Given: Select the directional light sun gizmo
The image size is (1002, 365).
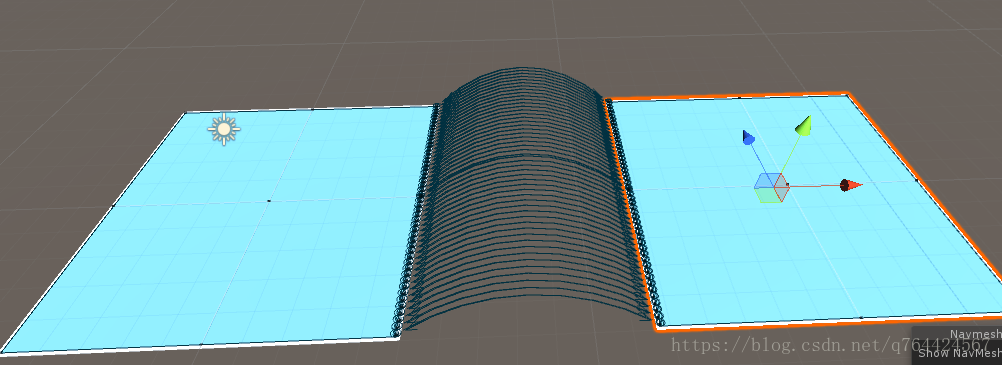Looking at the screenshot, I should pos(224,129).
